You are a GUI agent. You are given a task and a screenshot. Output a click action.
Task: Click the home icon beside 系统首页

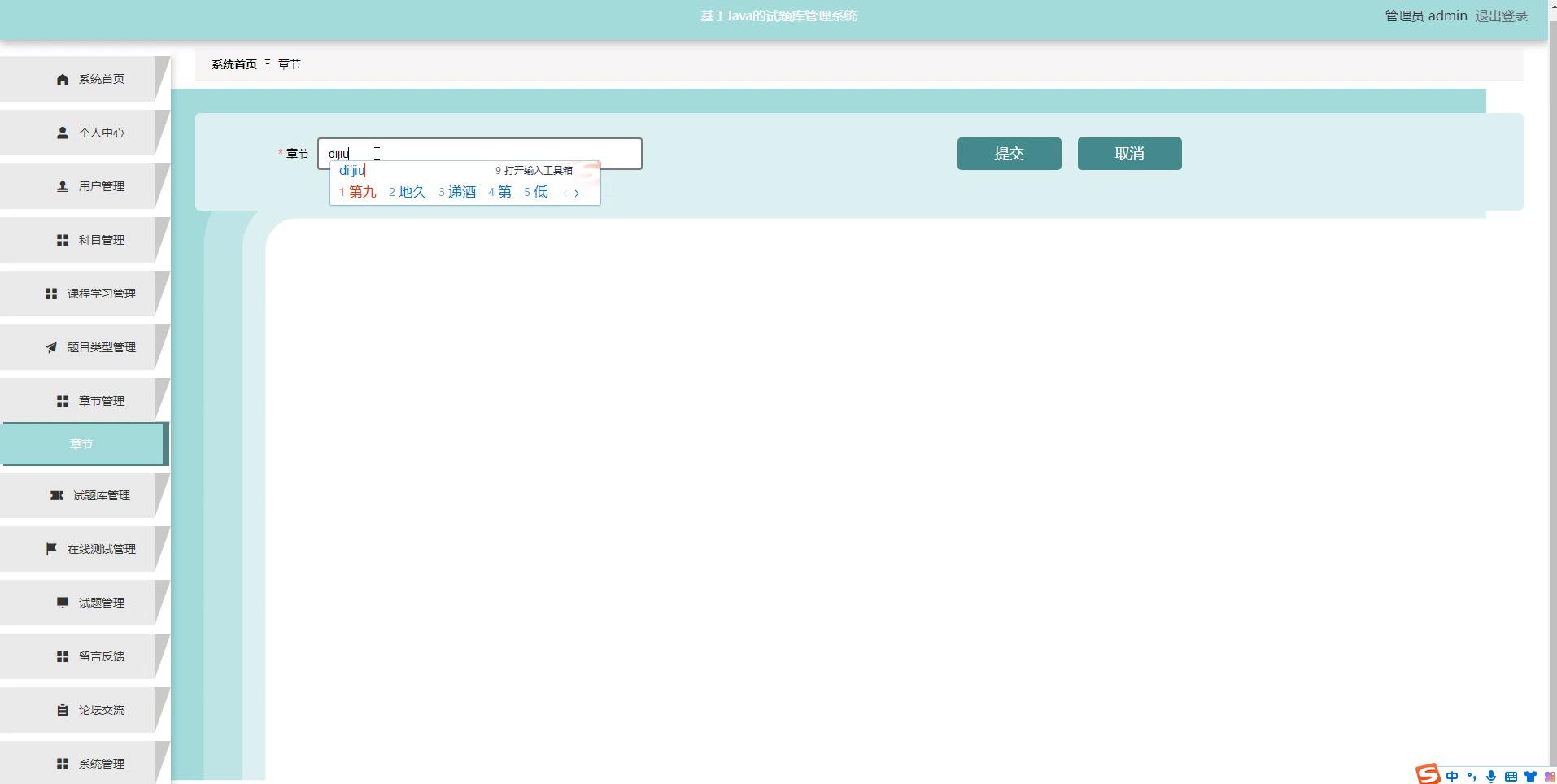click(63, 79)
